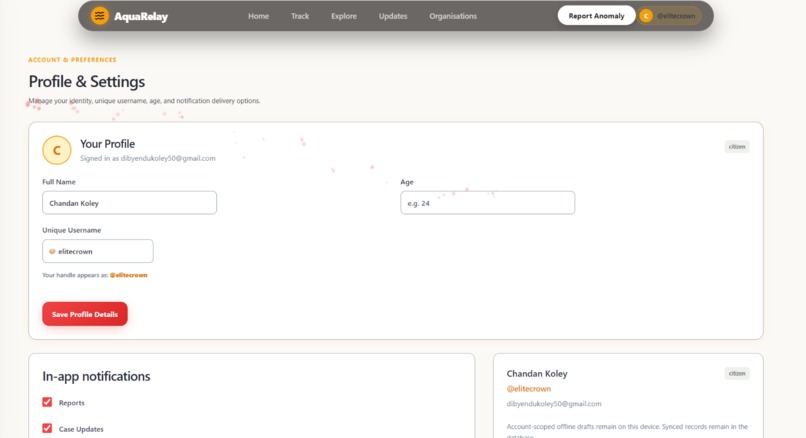This screenshot has width=806, height=438.
Task: Click the large profile avatar circle
Action: [x=57, y=150]
